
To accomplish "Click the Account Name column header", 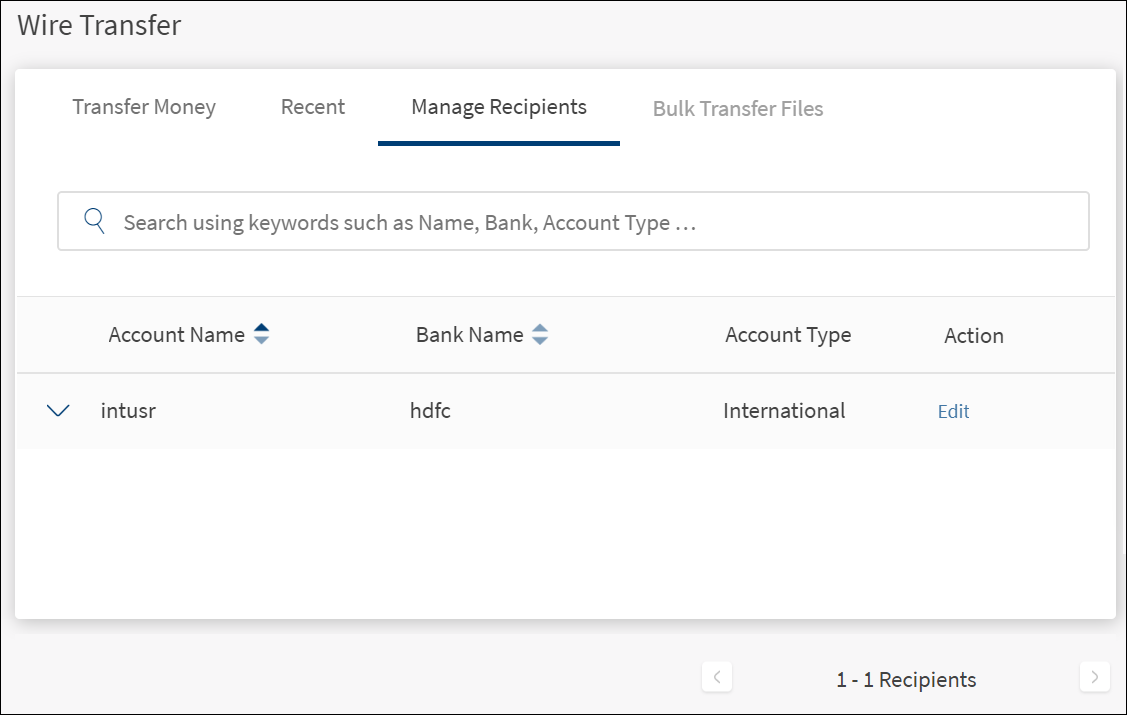I will [x=177, y=335].
